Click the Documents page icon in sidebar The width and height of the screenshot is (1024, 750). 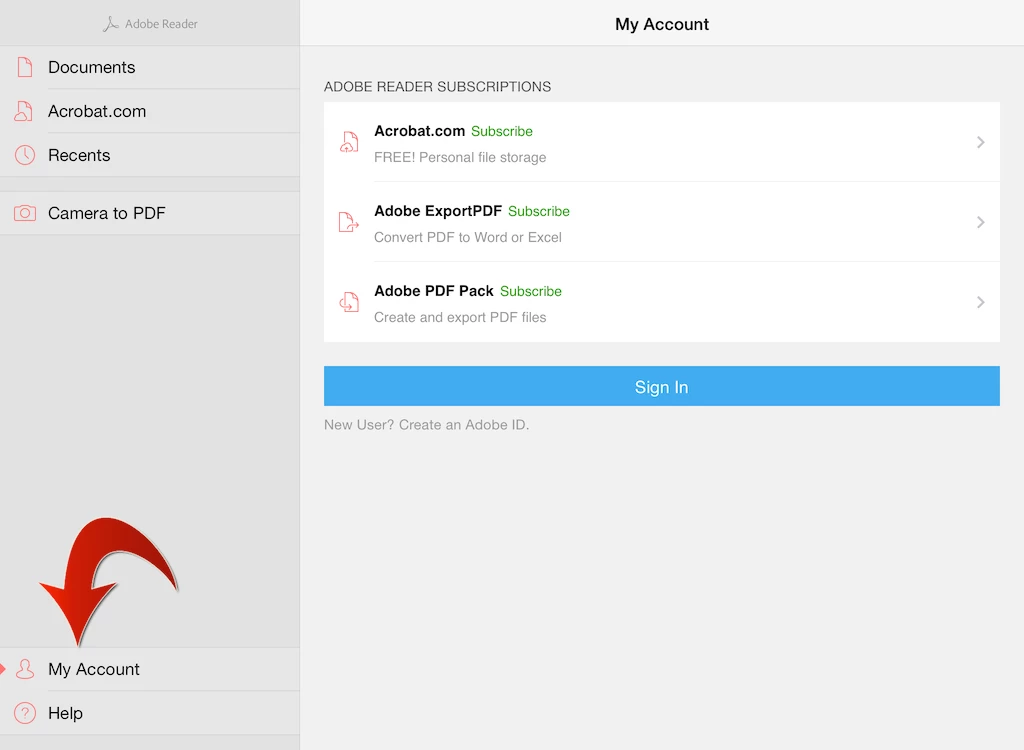coord(25,67)
